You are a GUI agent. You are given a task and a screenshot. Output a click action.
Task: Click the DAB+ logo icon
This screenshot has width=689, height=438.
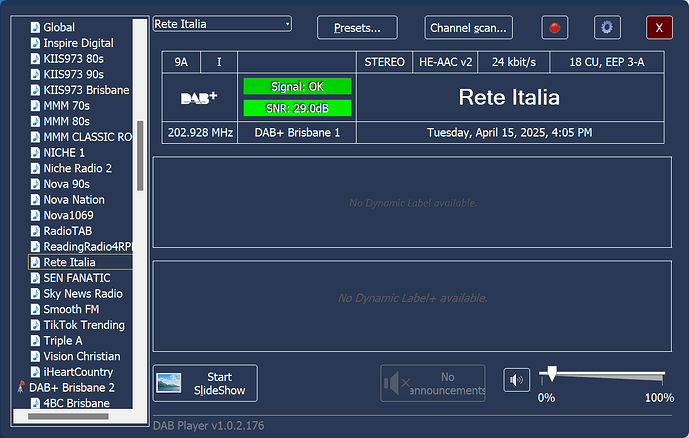pyautogui.click(x=199, y=98)
